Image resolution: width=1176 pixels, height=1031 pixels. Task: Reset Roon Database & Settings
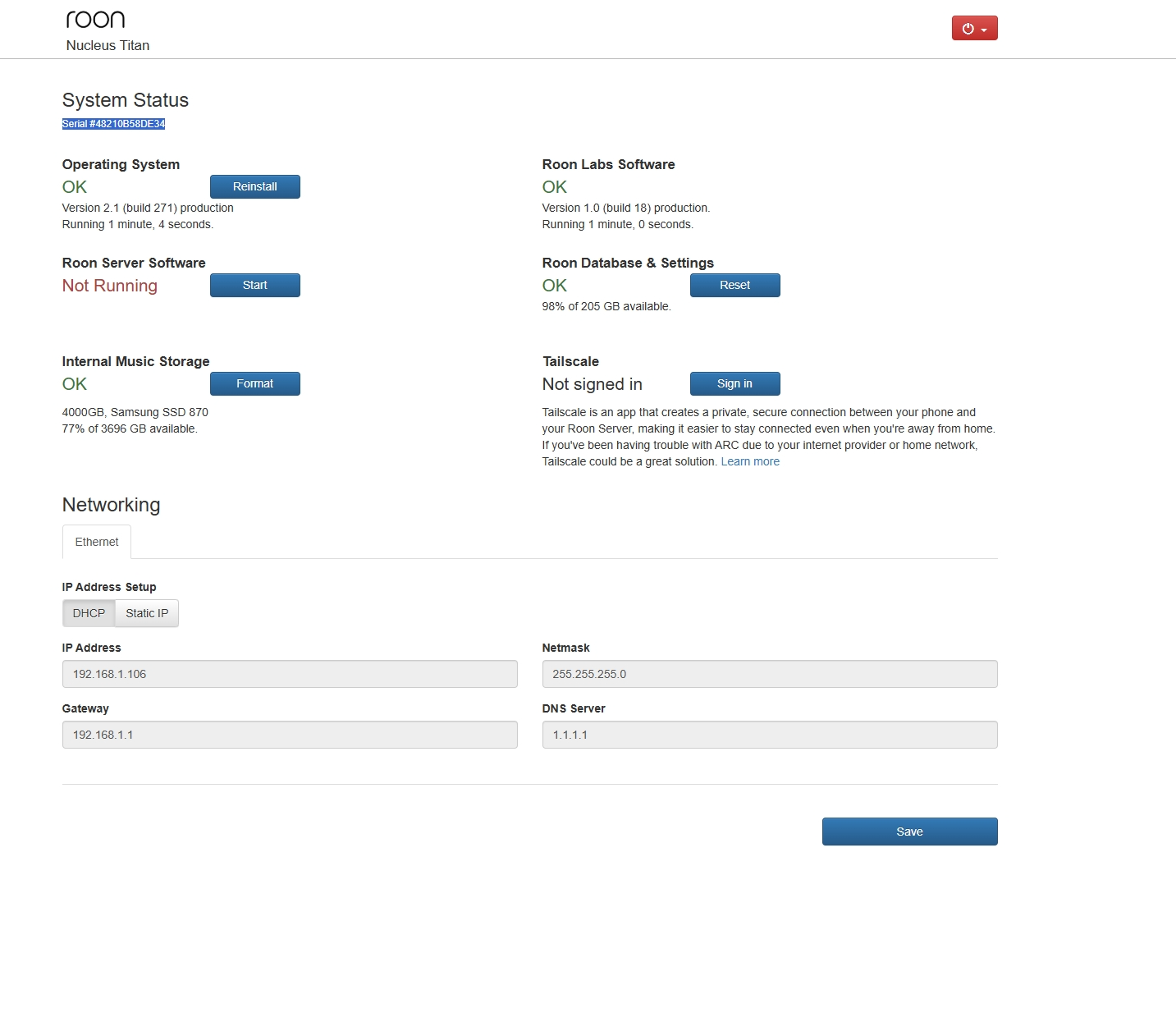(x=734, y=285)
